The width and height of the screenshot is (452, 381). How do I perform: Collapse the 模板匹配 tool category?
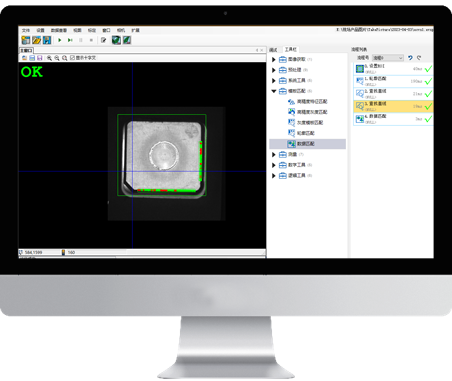[274, 91]
